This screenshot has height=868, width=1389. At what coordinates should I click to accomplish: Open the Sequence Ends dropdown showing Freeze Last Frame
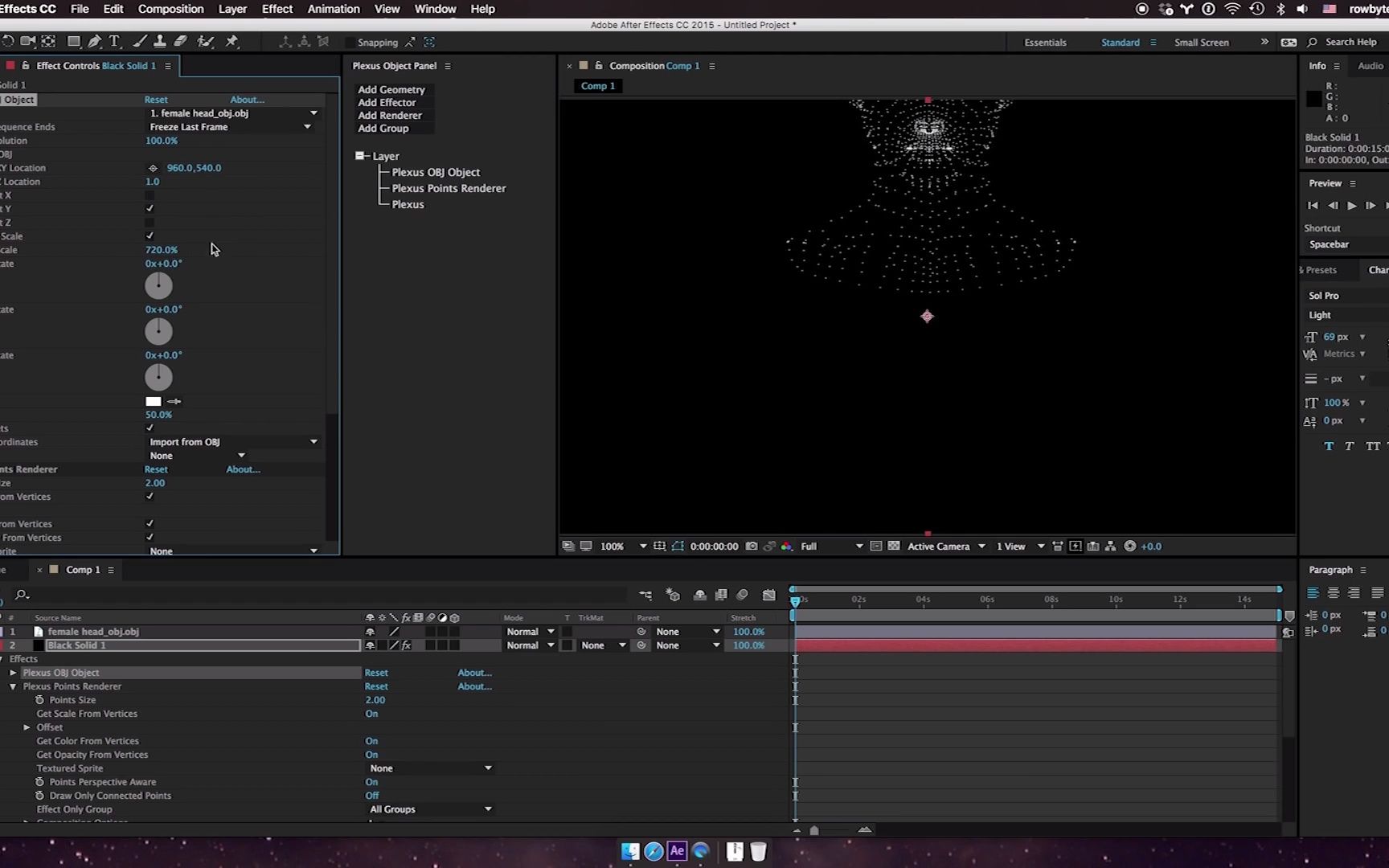230,127
